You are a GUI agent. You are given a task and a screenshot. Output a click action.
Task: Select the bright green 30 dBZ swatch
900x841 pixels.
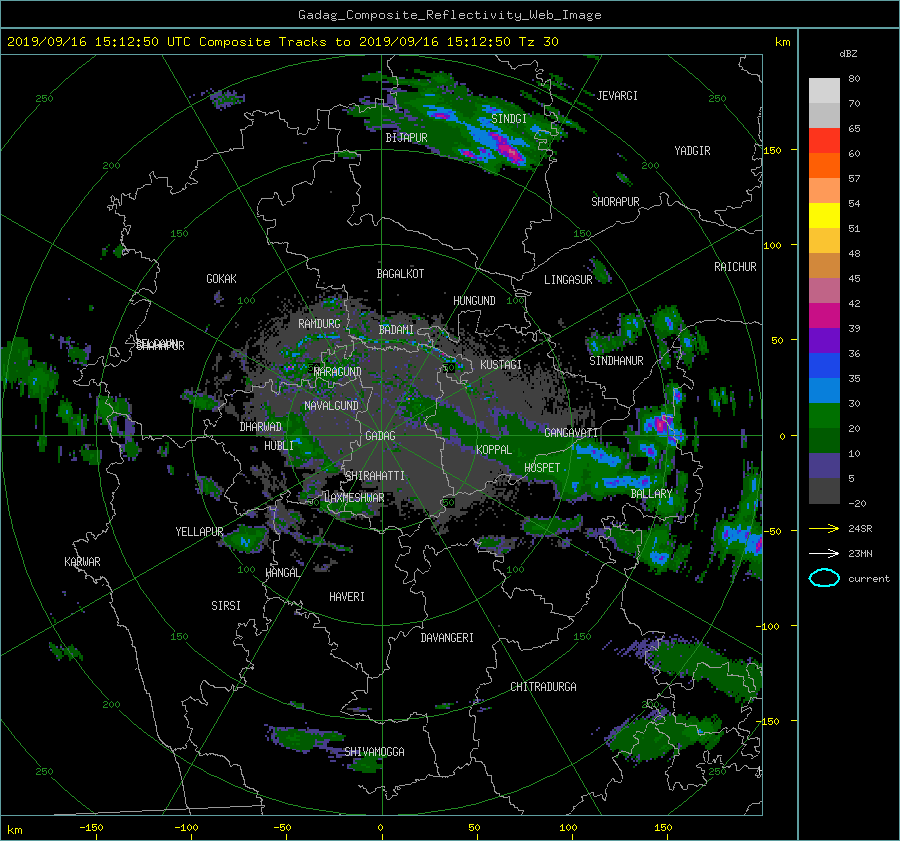(x=824, y=415)
